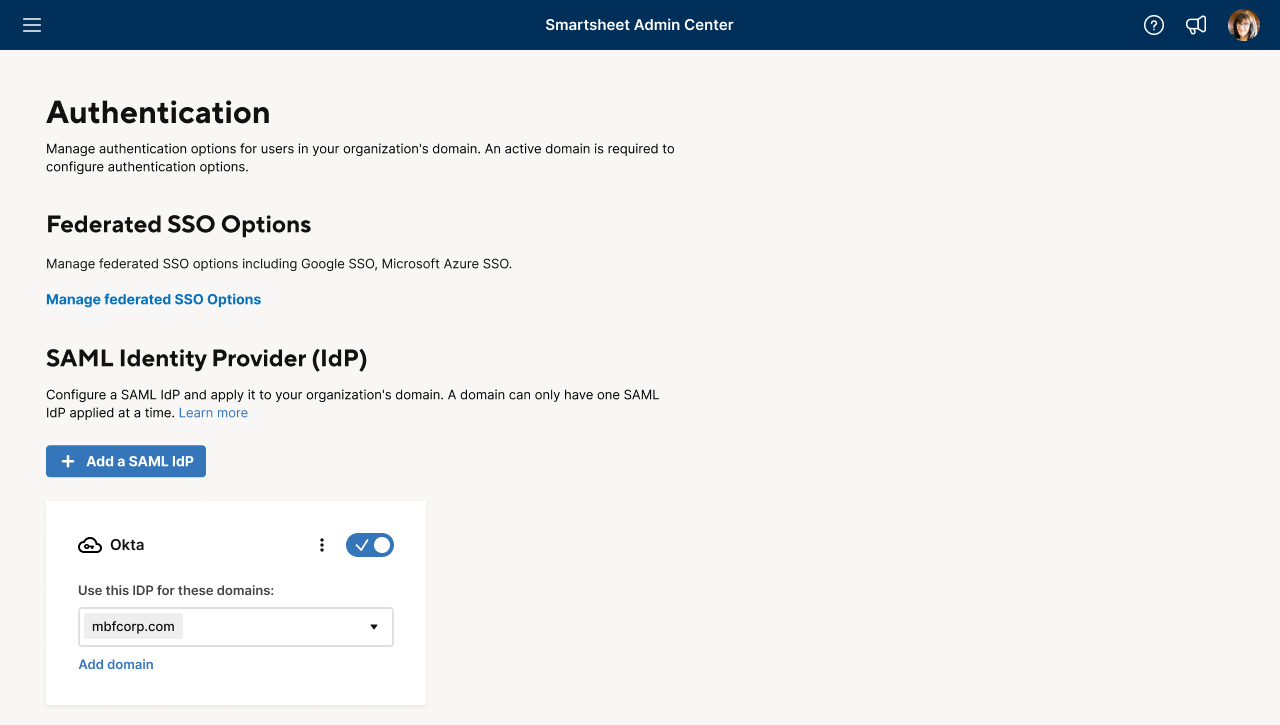
Task: Click the help question mark icon
Action: 1153,25
